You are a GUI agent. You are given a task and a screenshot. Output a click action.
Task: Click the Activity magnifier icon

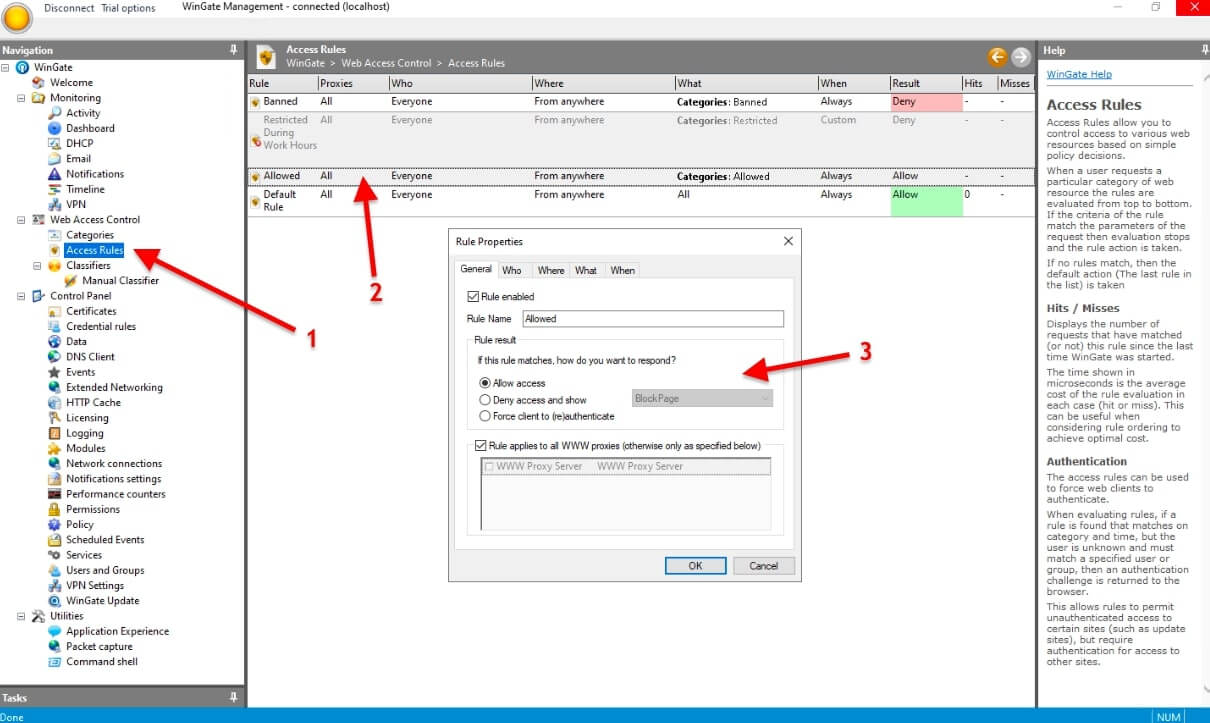55,113
